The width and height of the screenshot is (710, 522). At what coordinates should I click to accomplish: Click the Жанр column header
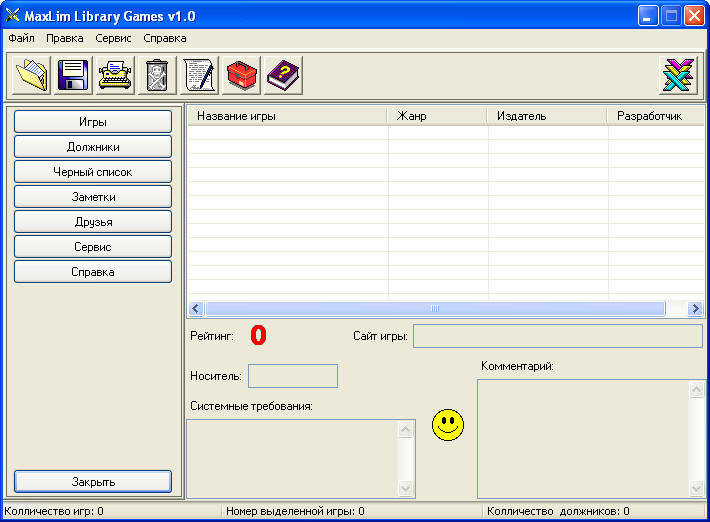coord(437,116)
